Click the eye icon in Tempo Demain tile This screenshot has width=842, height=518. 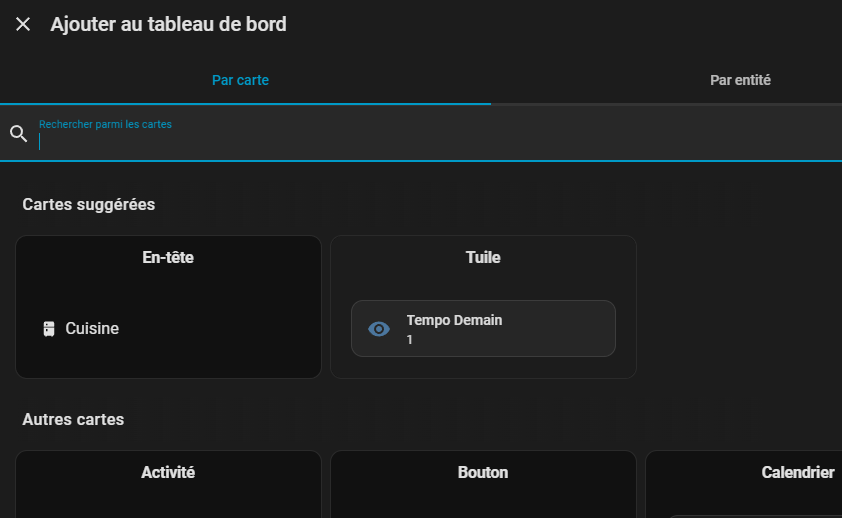click(x=379, y=329)
